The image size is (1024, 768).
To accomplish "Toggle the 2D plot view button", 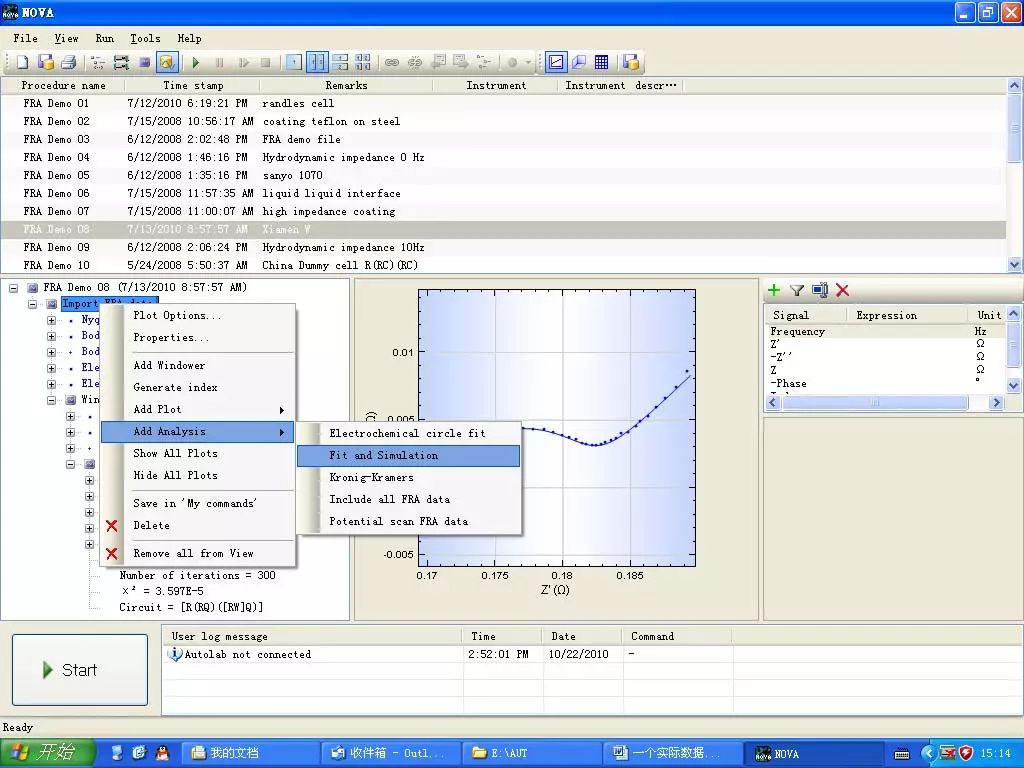I will 556,62.
